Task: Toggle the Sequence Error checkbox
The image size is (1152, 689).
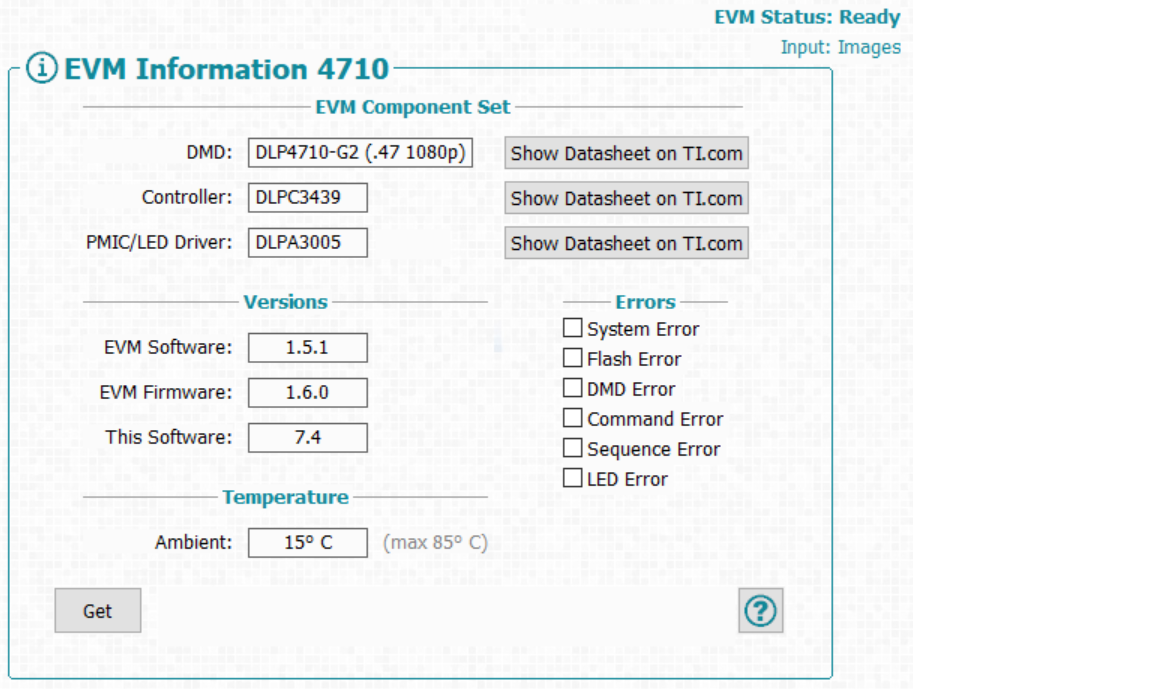Action: [572, 448]
